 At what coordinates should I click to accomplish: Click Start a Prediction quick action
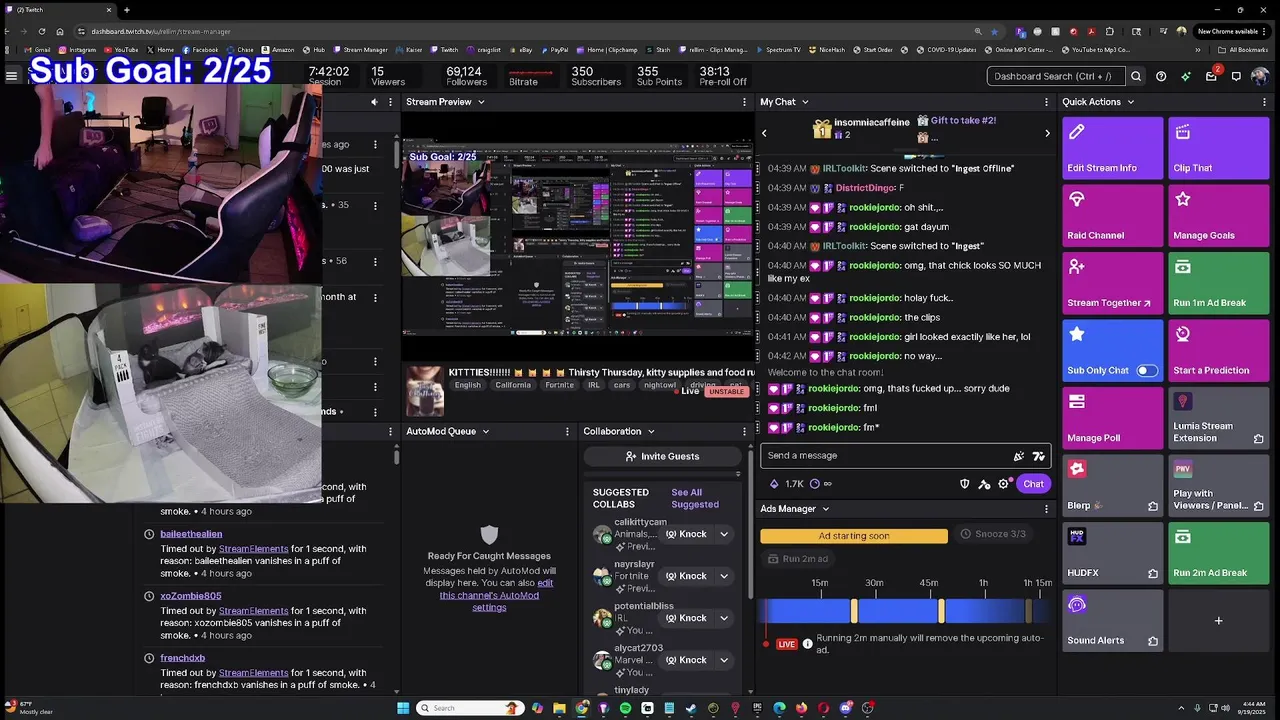tap(1218, 351)
